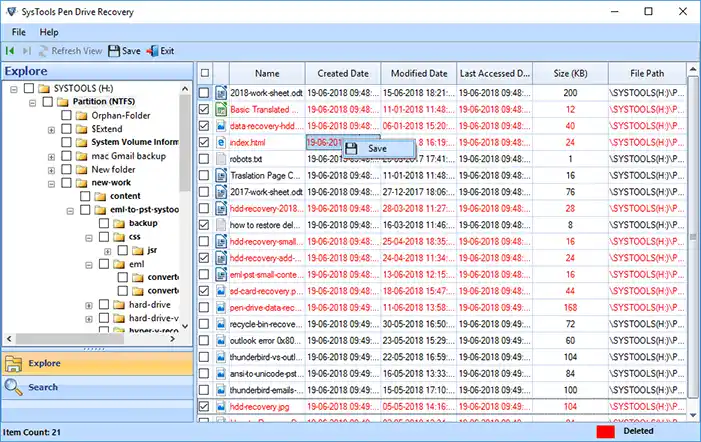Image resolution: width=701 pixels, height=442 pixels.
Task: Sort by the File Path column header
Action: 647,73
